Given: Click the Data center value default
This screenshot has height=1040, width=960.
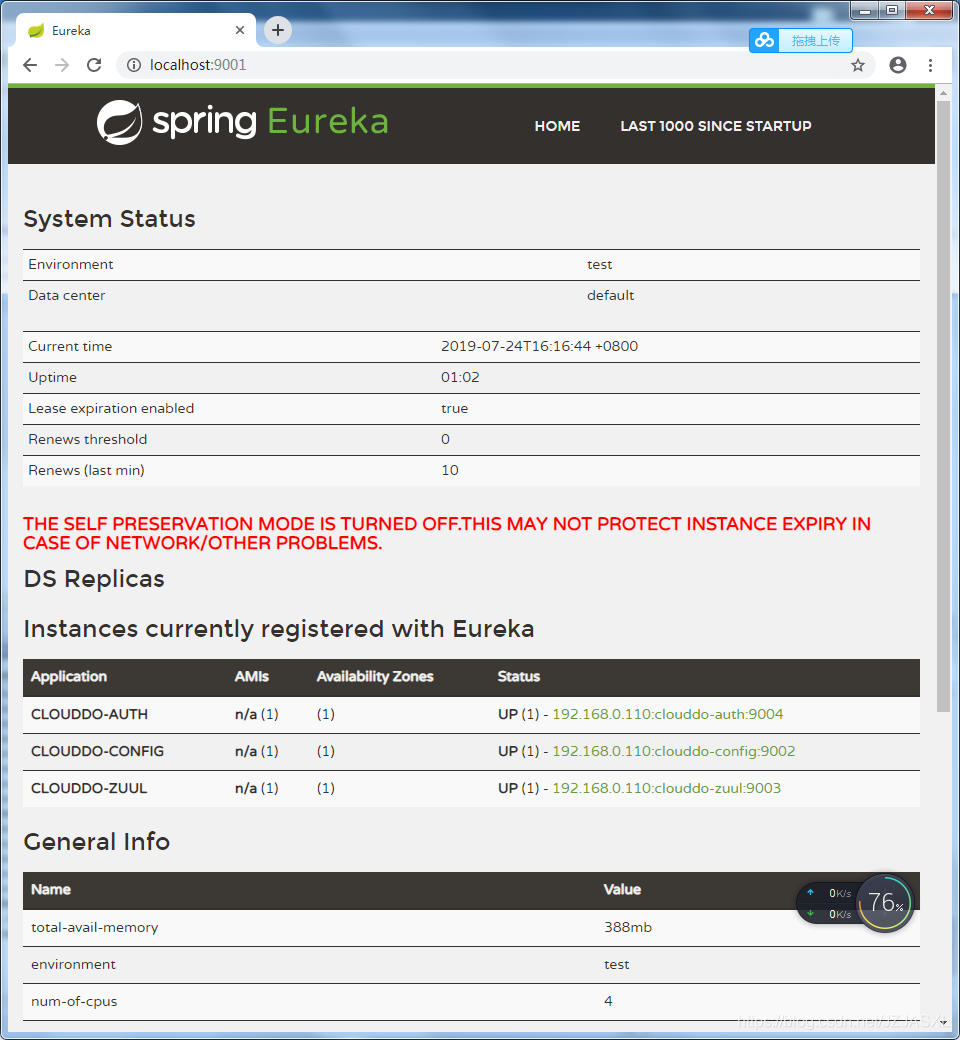Looking at the screenshot, I should [x=610, y=296].
